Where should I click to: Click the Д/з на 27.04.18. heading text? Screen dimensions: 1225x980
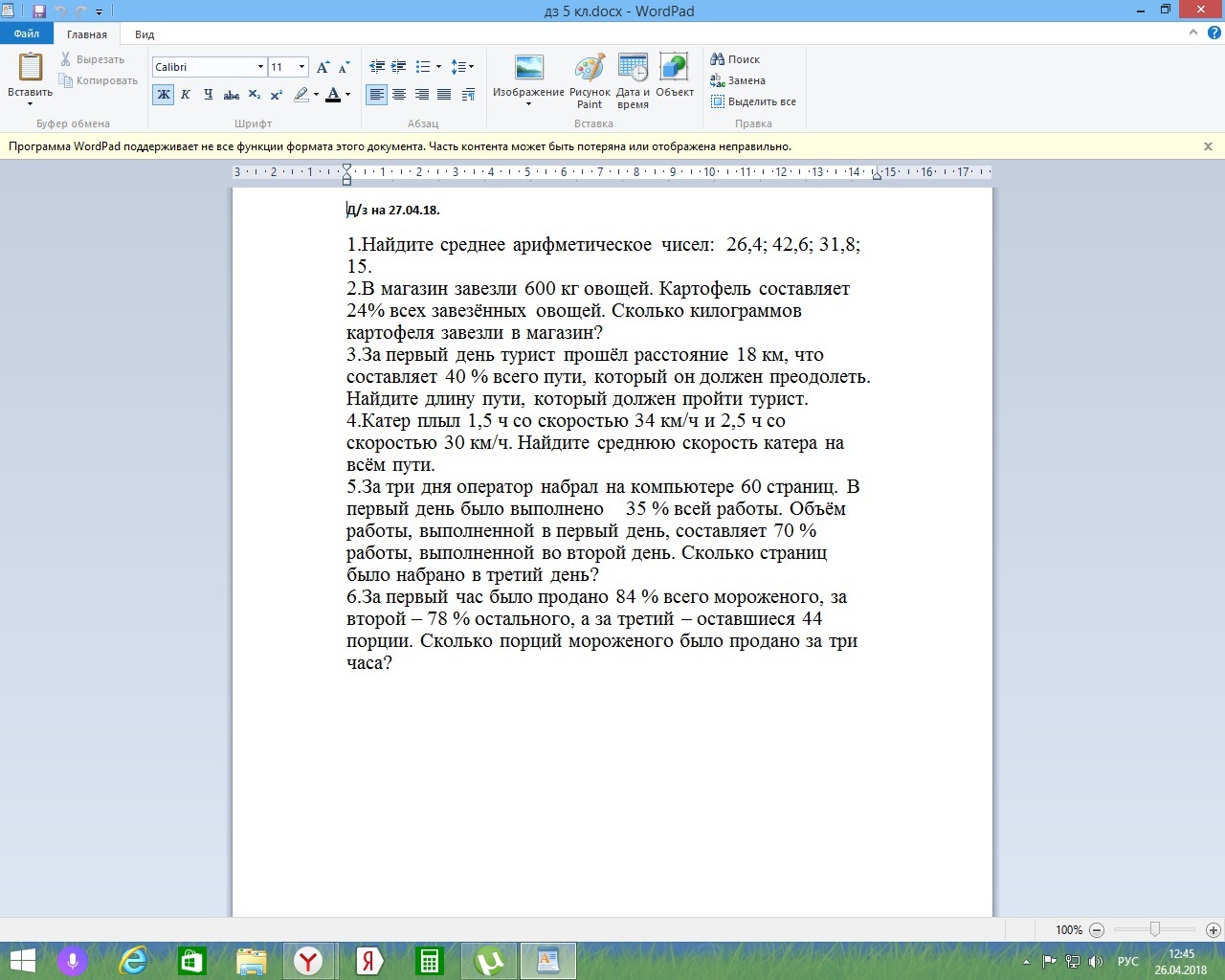coord(393,210)
